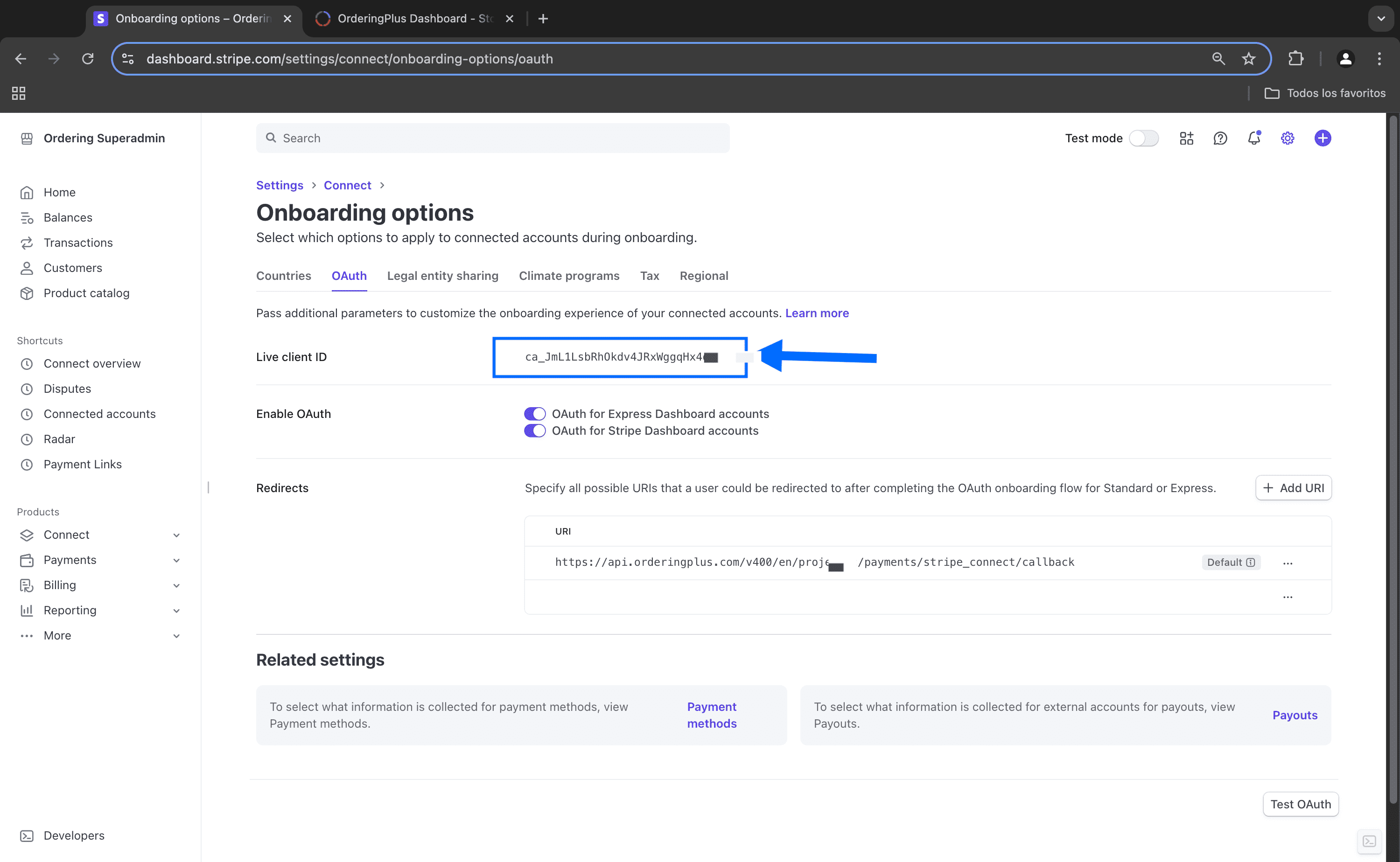Open the apps grid icon next to Test mode
This screenshot has height=862, width=1400.
1187,138
